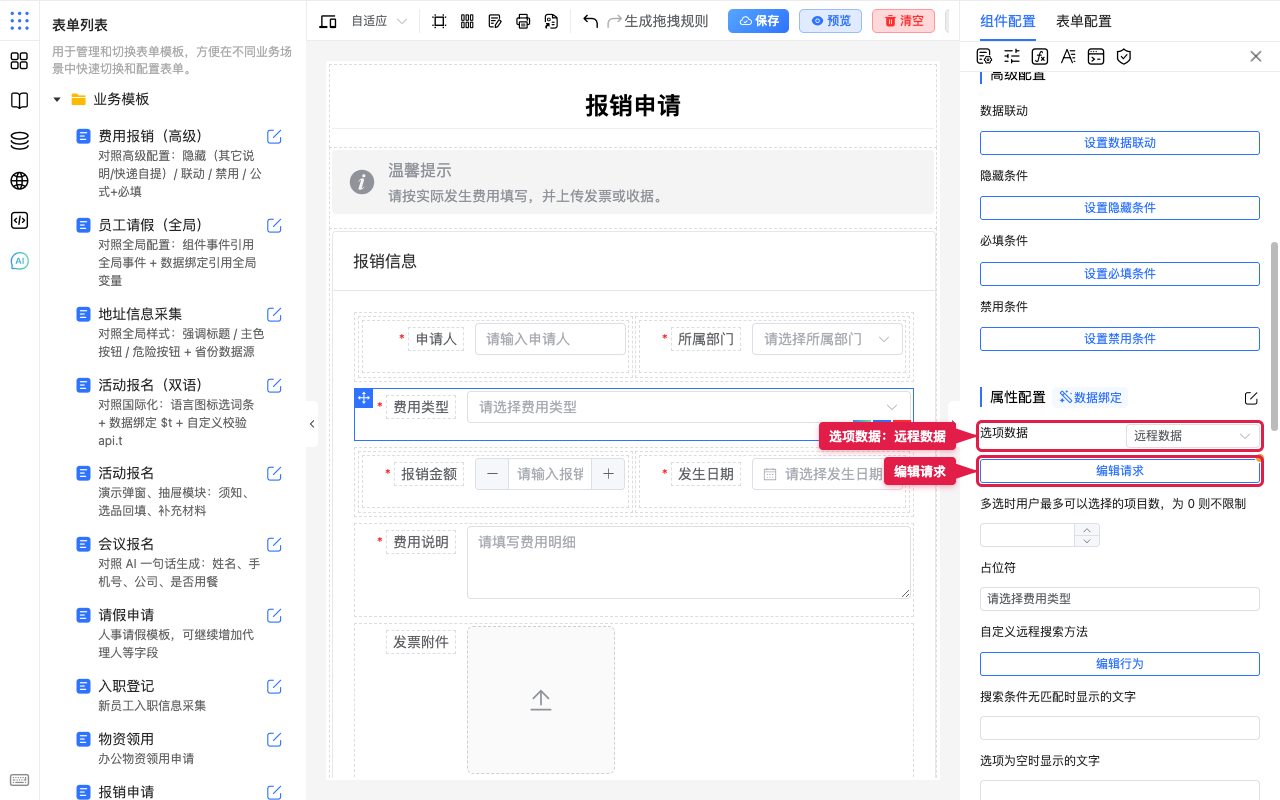Screen dimensions: 1280x800
Task: Open the code icon in left rail
Action: pos(19,221)
